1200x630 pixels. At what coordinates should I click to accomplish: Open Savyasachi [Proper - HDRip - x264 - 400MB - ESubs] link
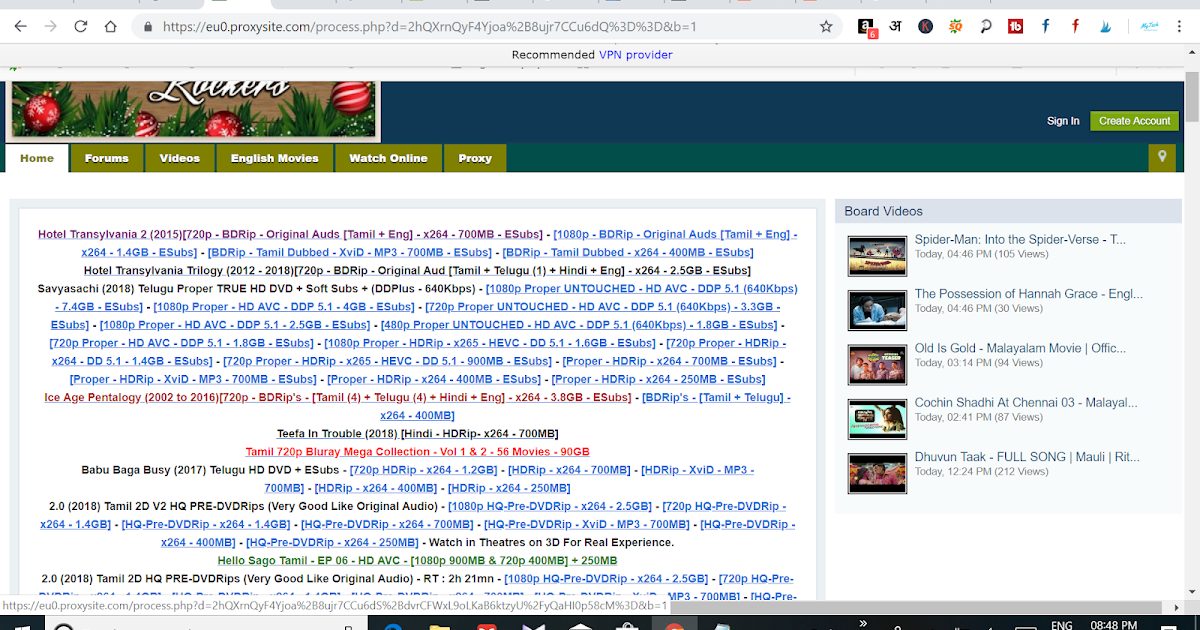coord(433,379)
